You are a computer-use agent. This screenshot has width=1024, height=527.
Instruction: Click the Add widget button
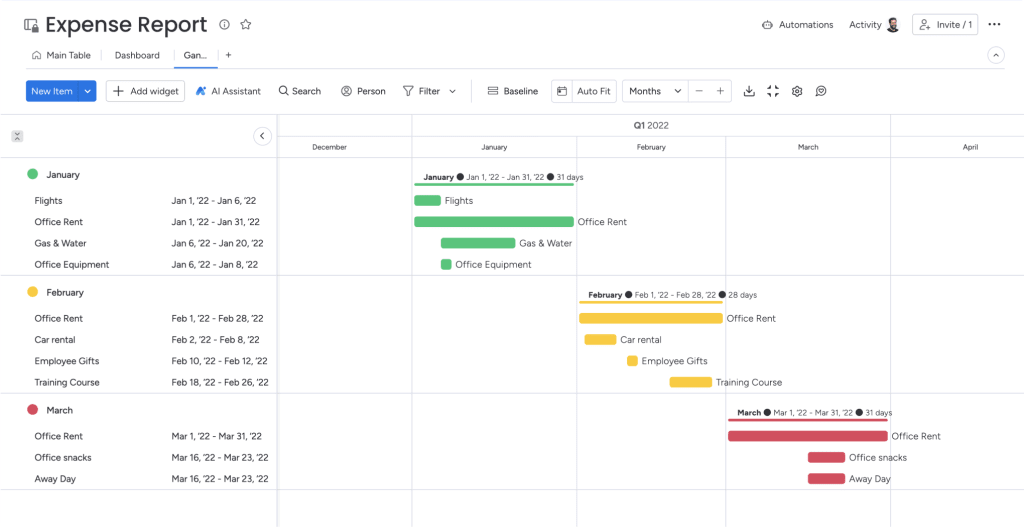pos(146,91)
